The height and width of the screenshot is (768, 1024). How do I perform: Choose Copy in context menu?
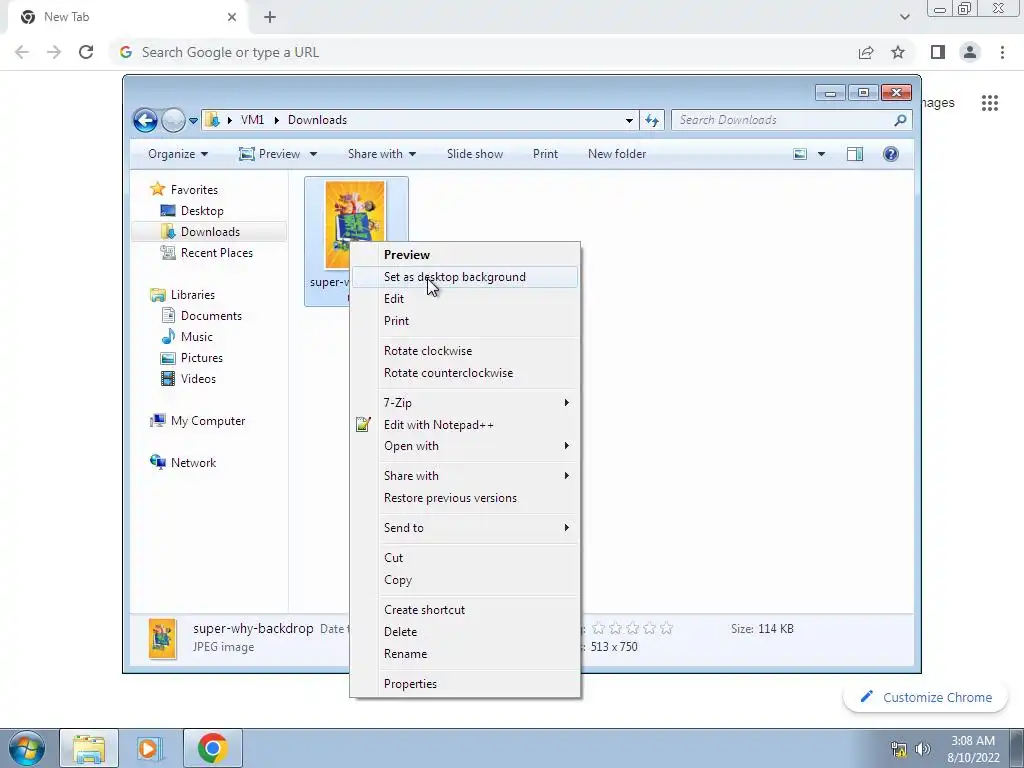click(x=465, y=580)
